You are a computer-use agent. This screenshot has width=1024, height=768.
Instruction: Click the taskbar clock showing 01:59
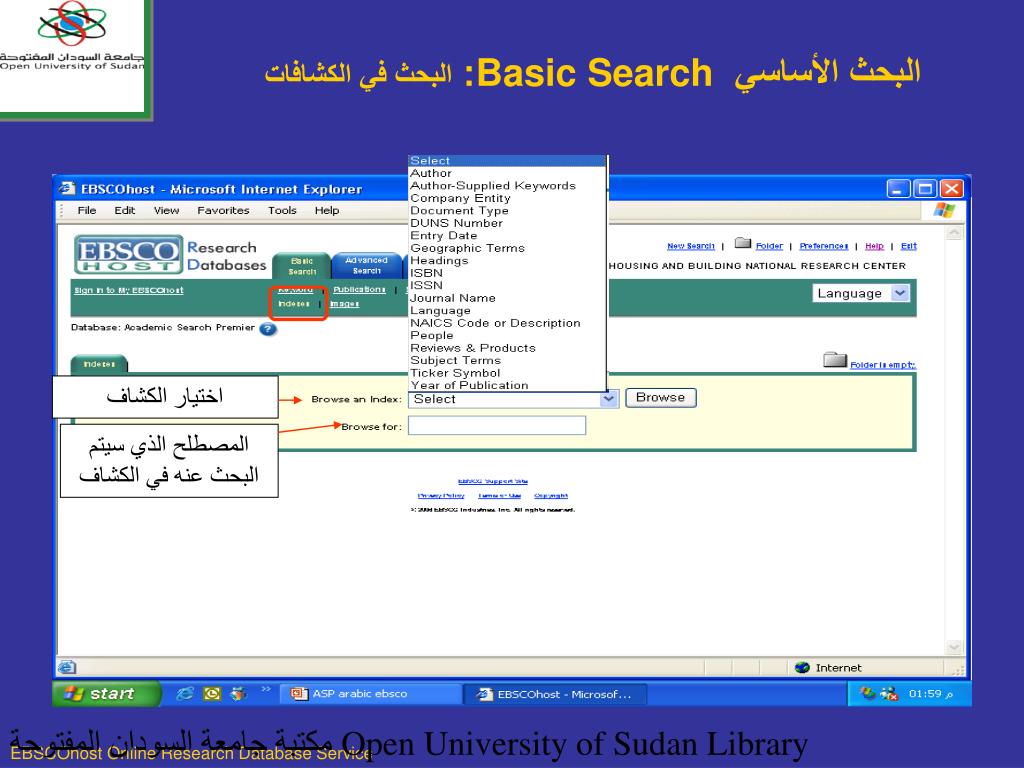(x=931, y=694)
